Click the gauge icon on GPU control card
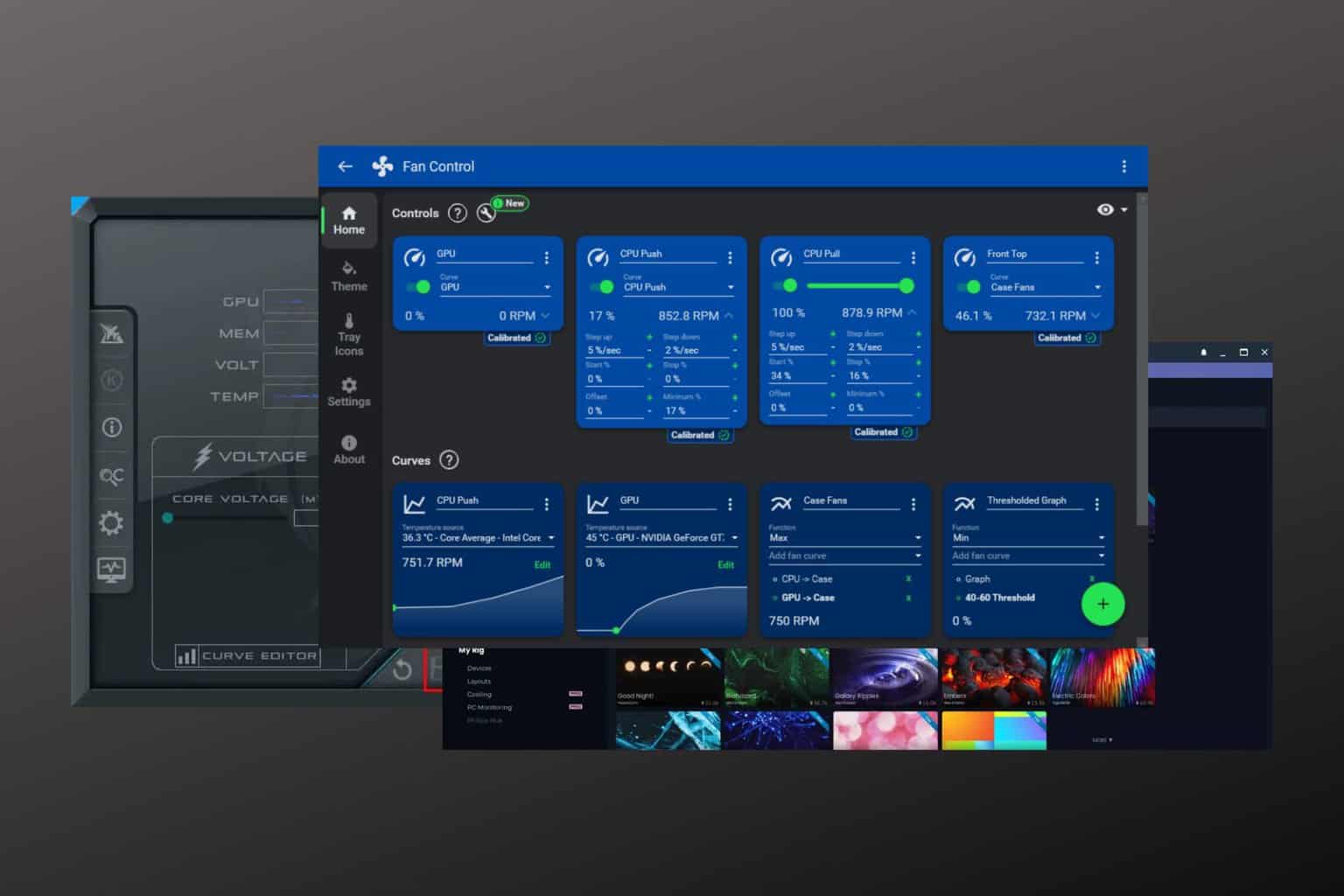1344x896 pixels. [415, 257]
